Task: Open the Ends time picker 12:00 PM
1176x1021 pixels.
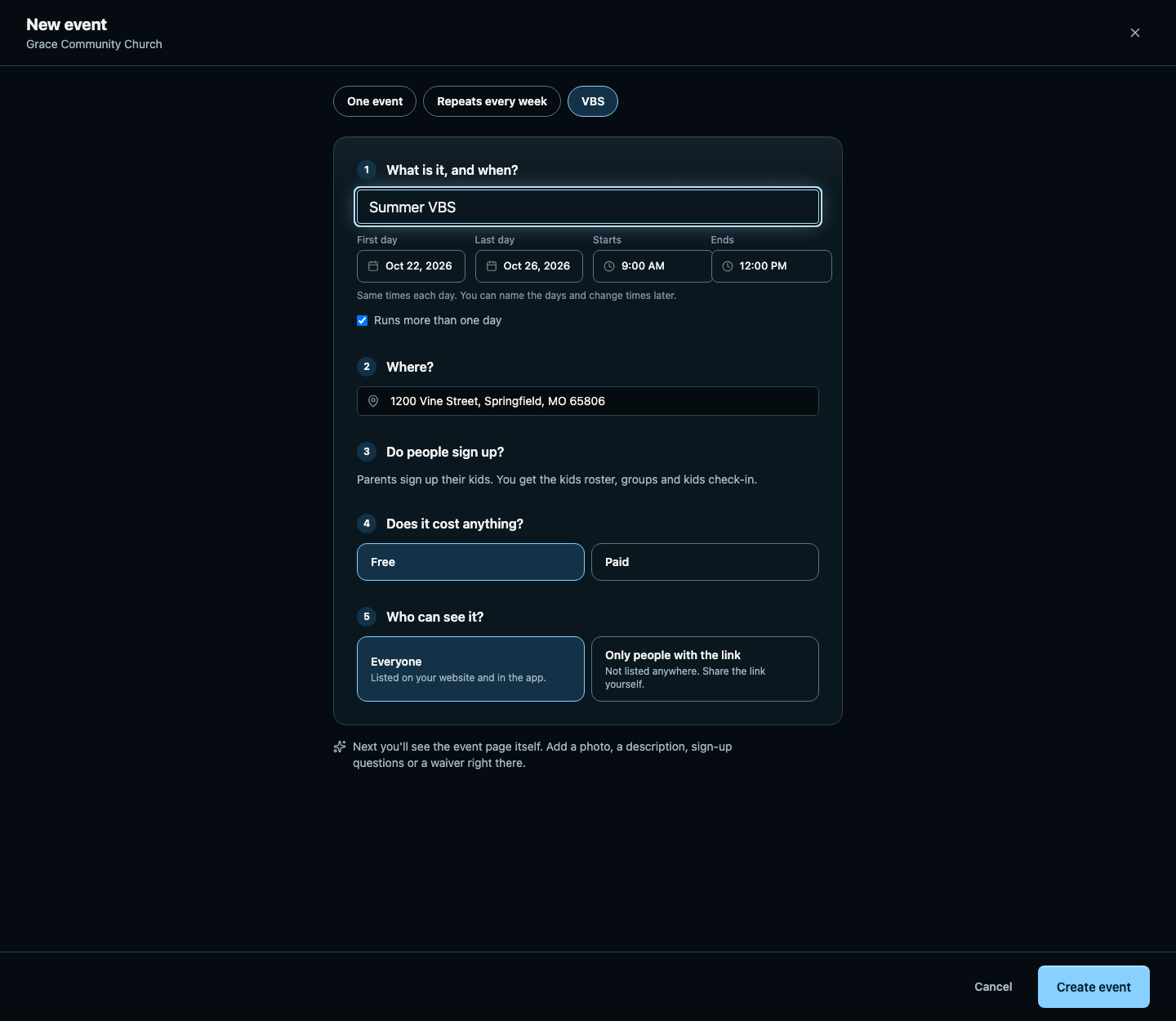Action: pyautogui.click(x=772, y=266)
